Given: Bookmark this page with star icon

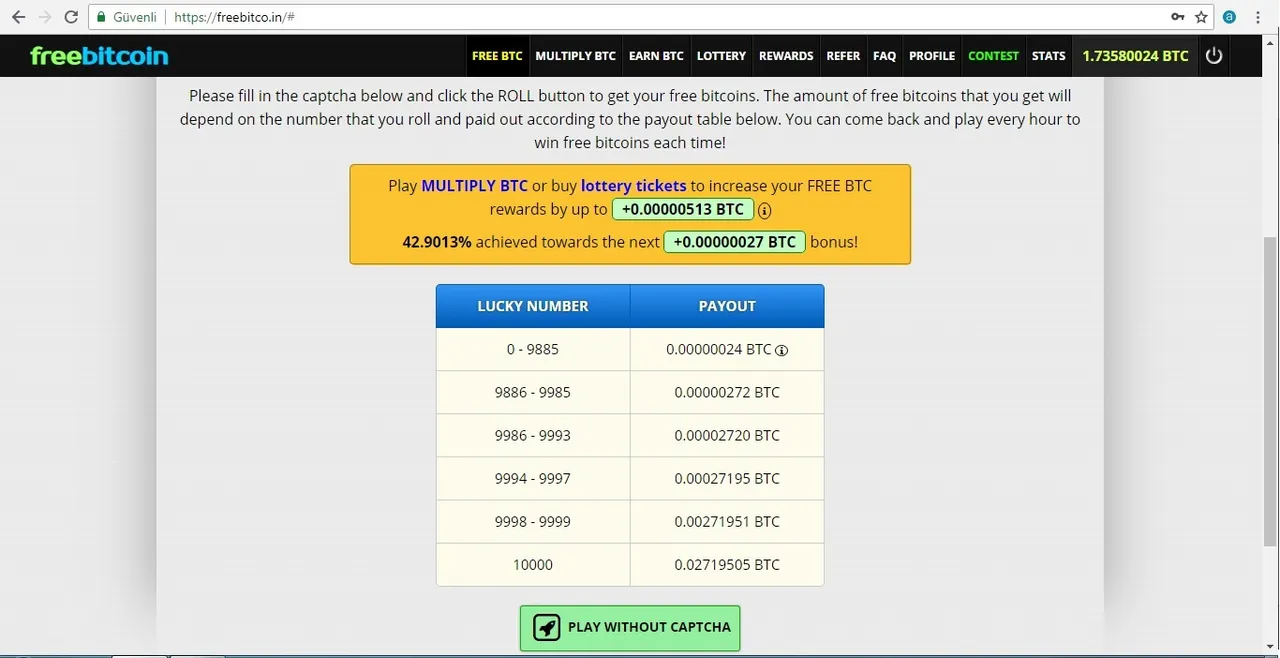Looking at the screenshot, I should coord(1201,17).
